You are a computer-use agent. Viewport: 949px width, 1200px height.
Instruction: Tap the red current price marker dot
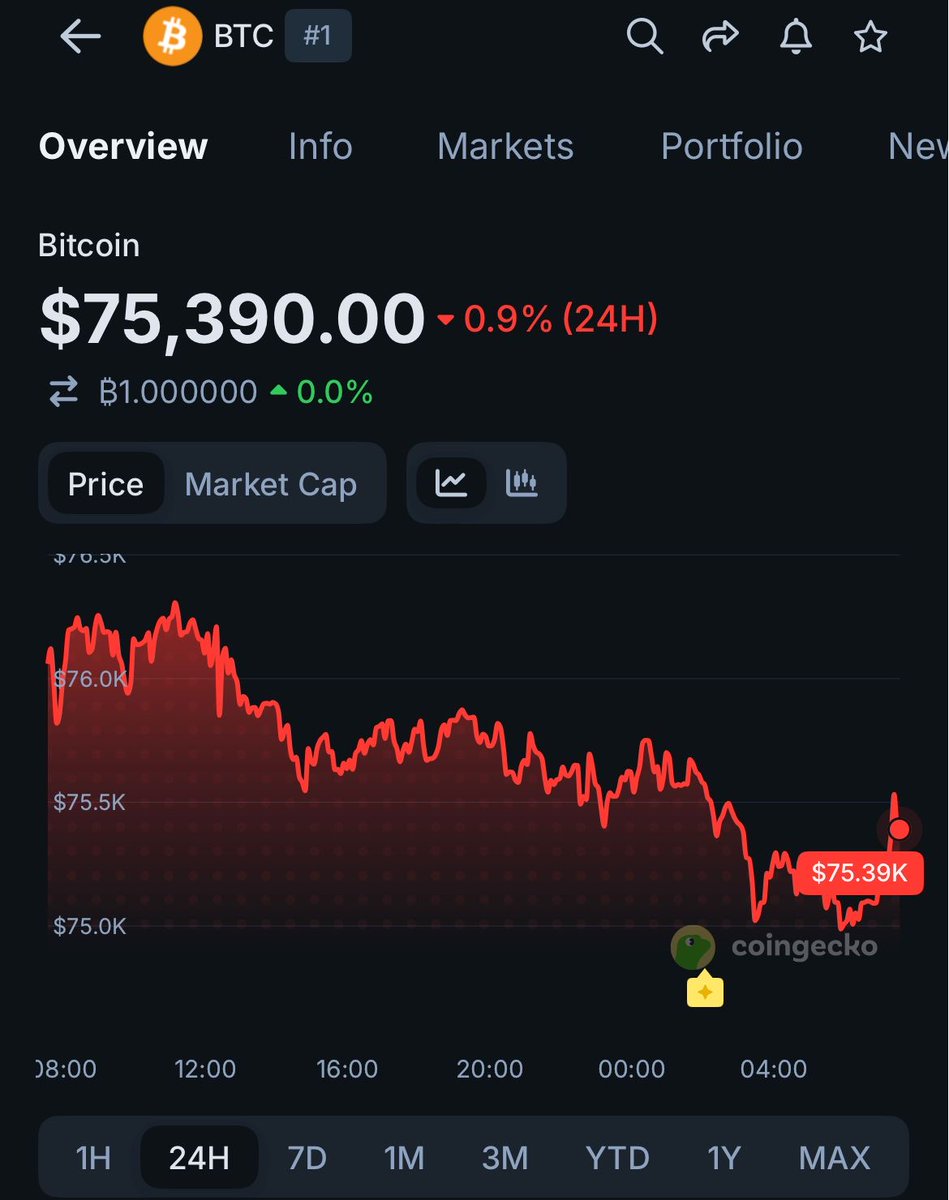pos(899,829)
